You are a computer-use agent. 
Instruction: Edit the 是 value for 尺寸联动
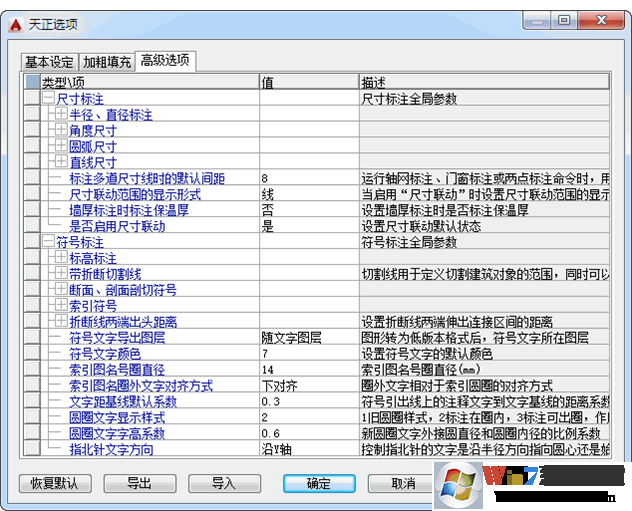tap(309, 226)
